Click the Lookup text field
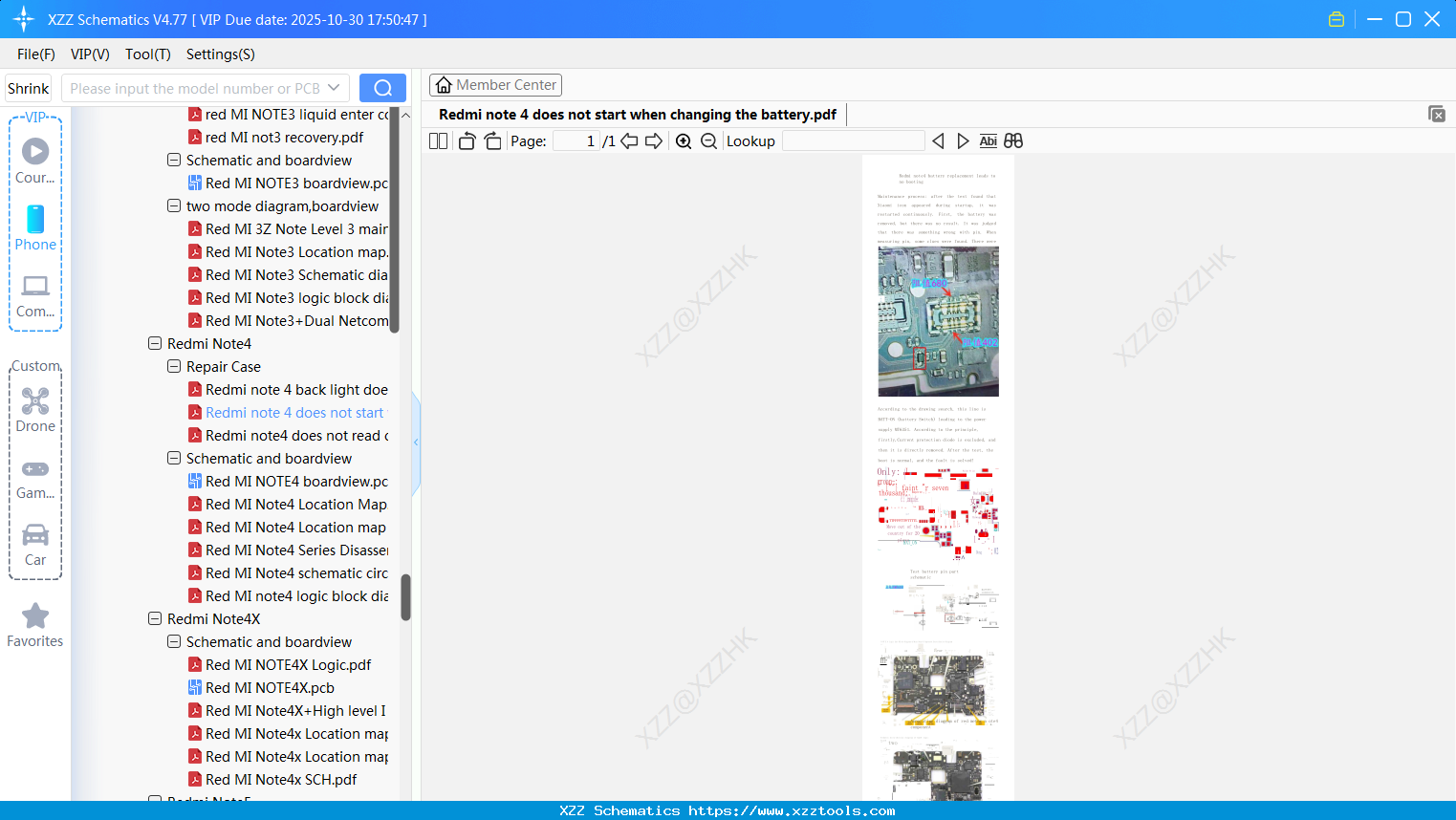This screenshot has height=820, width=1456. click(x=853, y=140)
